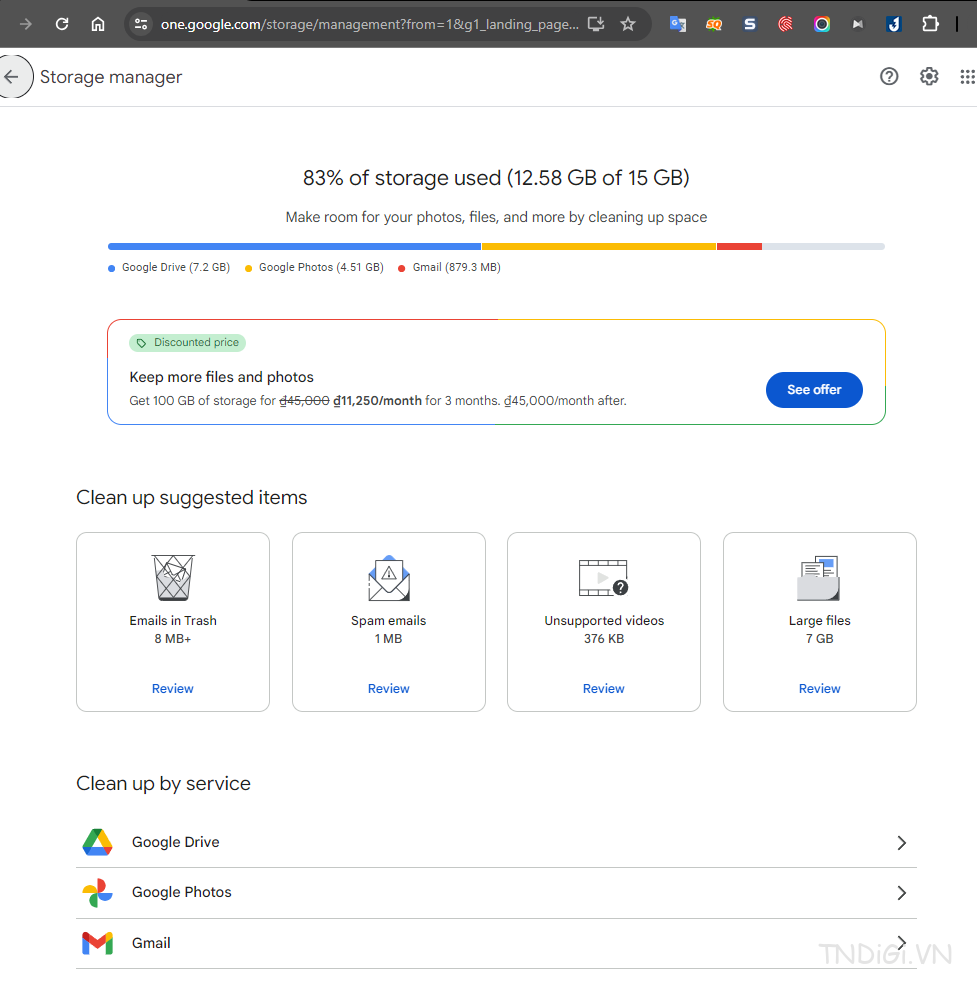977x989 pixels.
Task: Click the Spam emails envelope icon
Action: point(389,578)
